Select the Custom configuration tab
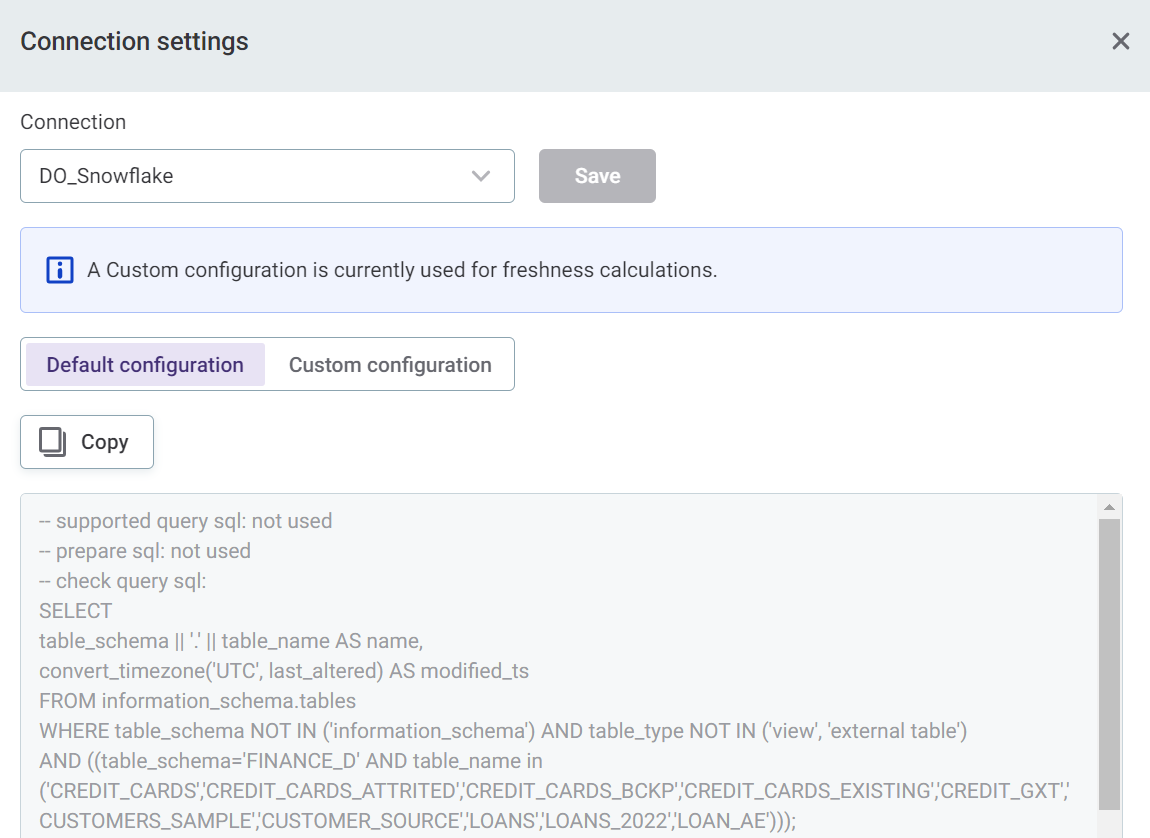The width and height of the screenshot is (1150, 838). coord(390,365)
